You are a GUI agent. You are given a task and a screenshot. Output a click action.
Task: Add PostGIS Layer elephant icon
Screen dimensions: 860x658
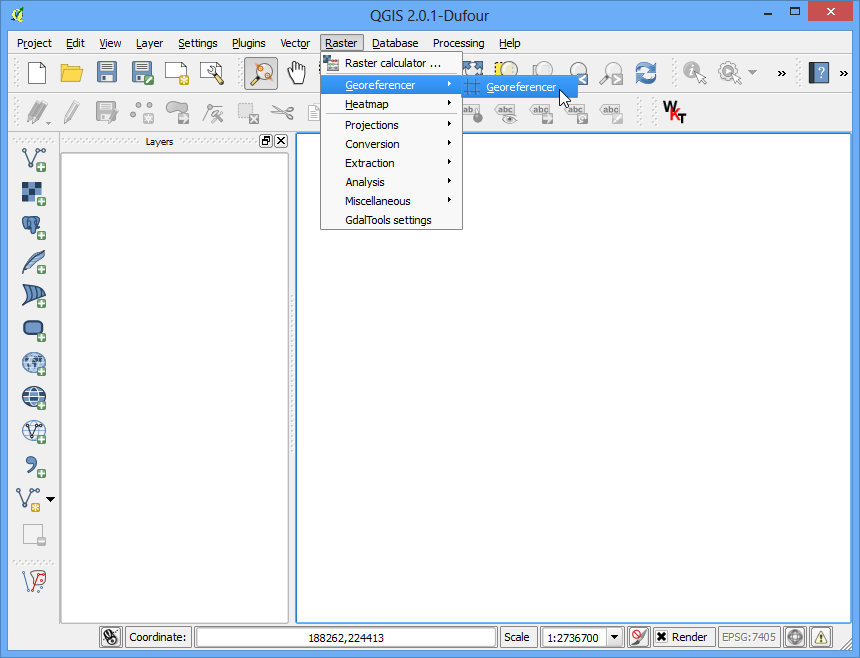coord(34,228)
